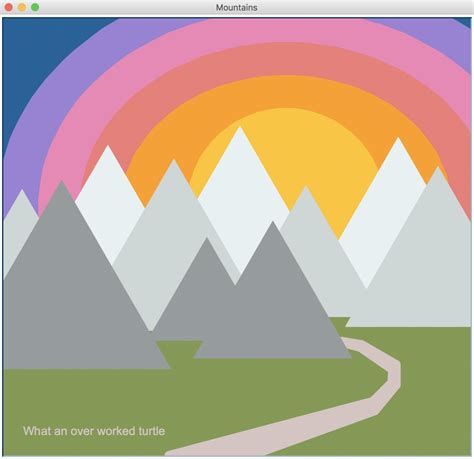Viewport: 474px width, 459px height.
Task: Click the 'What an over worked turtle' text
Action: tap(94, 431)
